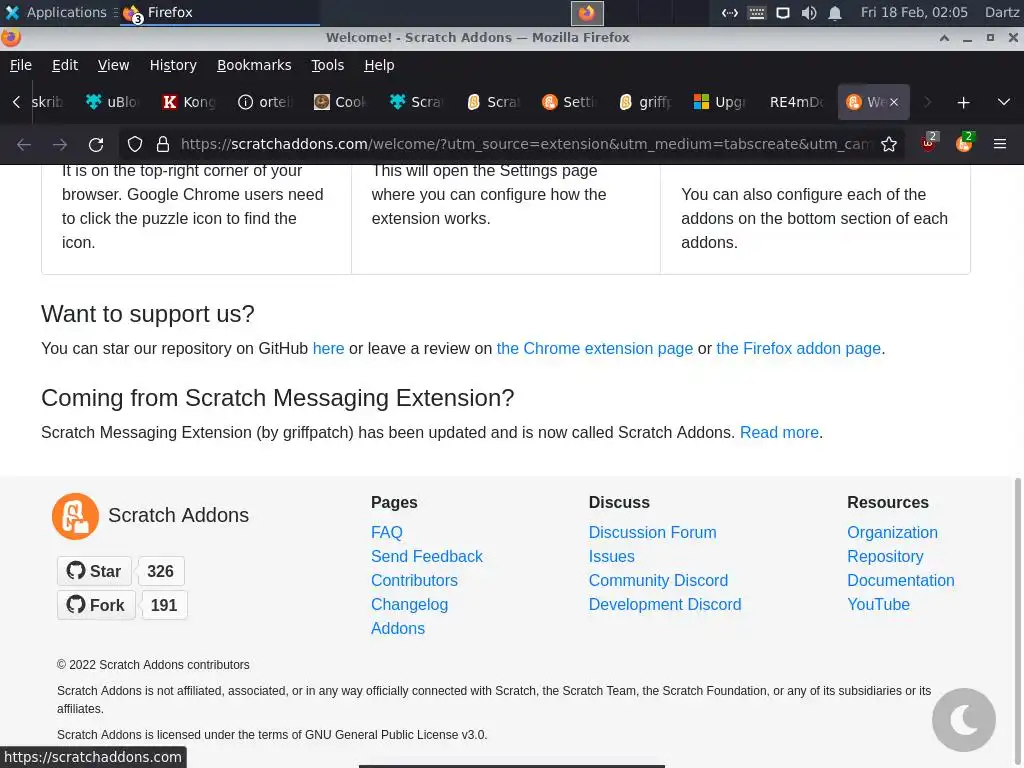Toggle dark mode with moon button
Screen dimensions: 1024x768
[x=963, y=720]
